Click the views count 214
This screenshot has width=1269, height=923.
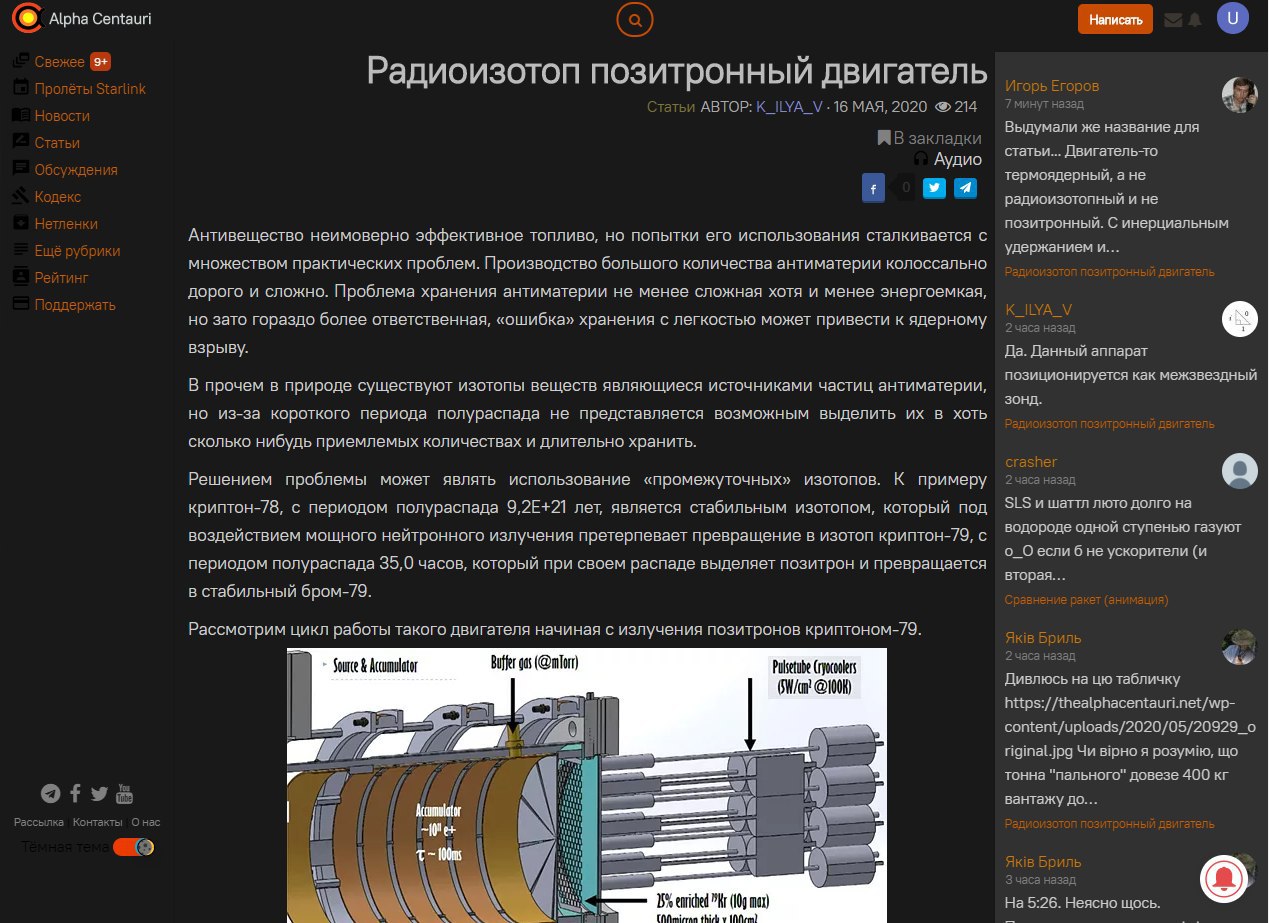pos(955,107)
